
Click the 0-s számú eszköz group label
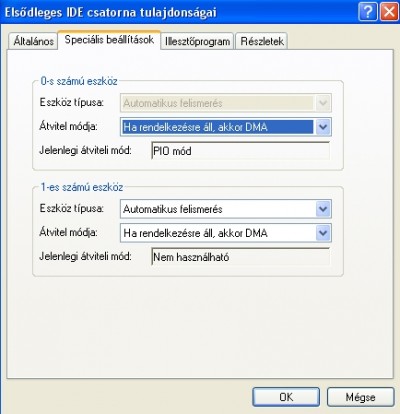79,81
